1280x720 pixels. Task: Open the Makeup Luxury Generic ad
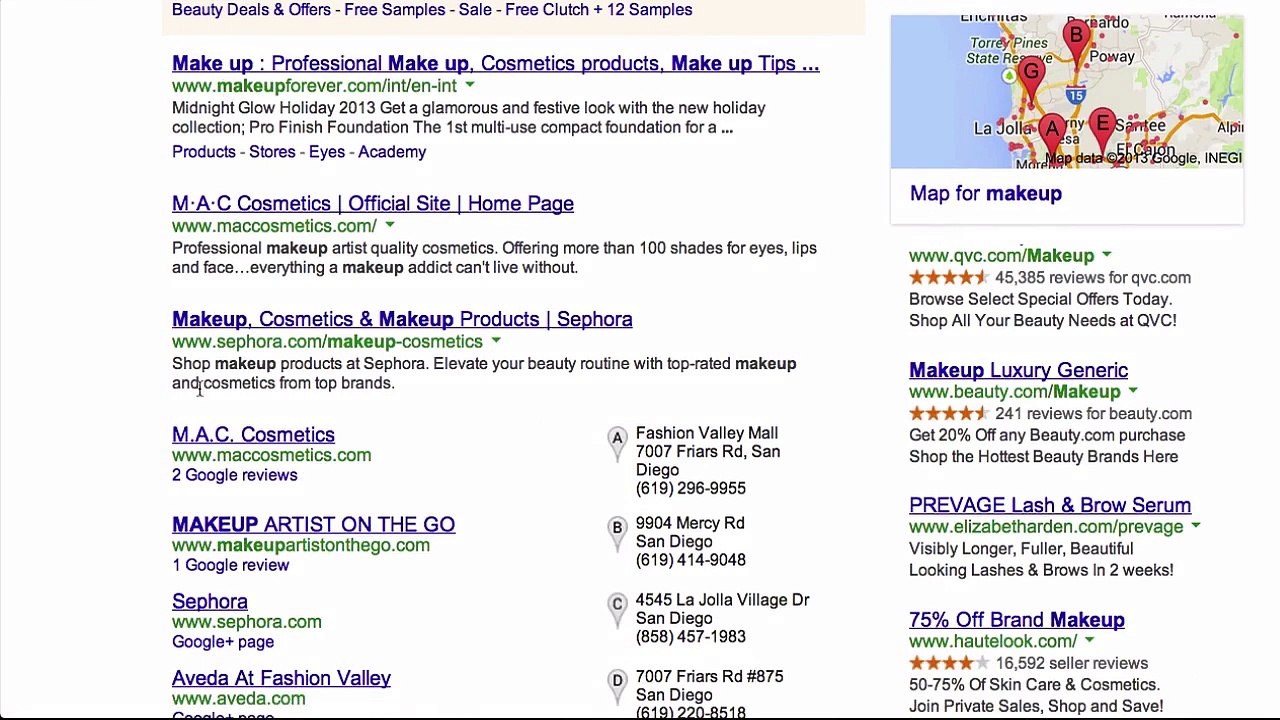pos(1018,371)
